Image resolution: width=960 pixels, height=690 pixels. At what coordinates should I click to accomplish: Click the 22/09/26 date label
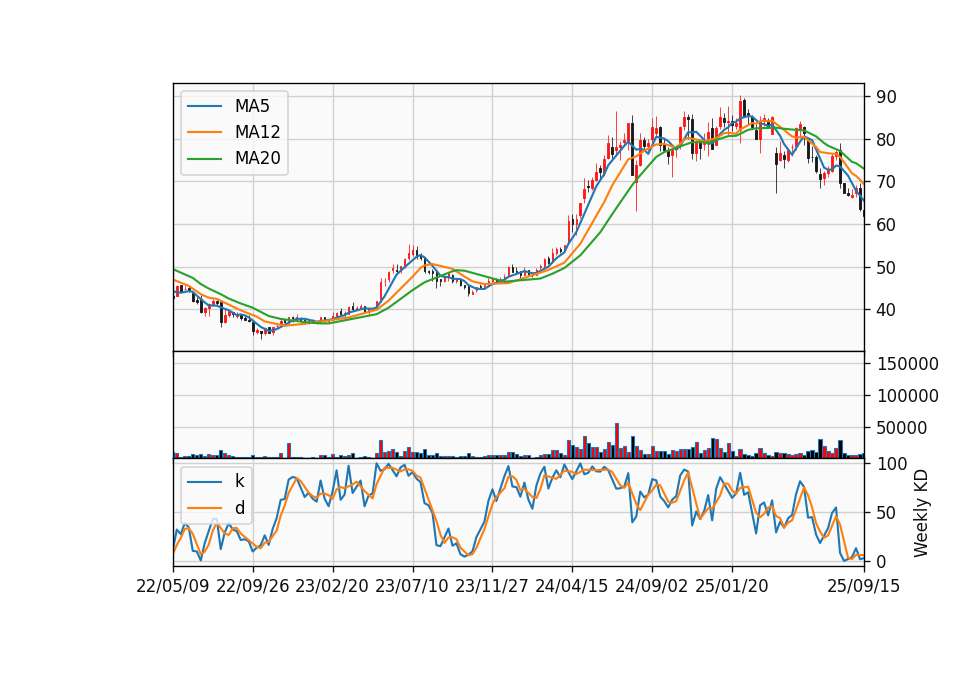click(x=253, y=586)
